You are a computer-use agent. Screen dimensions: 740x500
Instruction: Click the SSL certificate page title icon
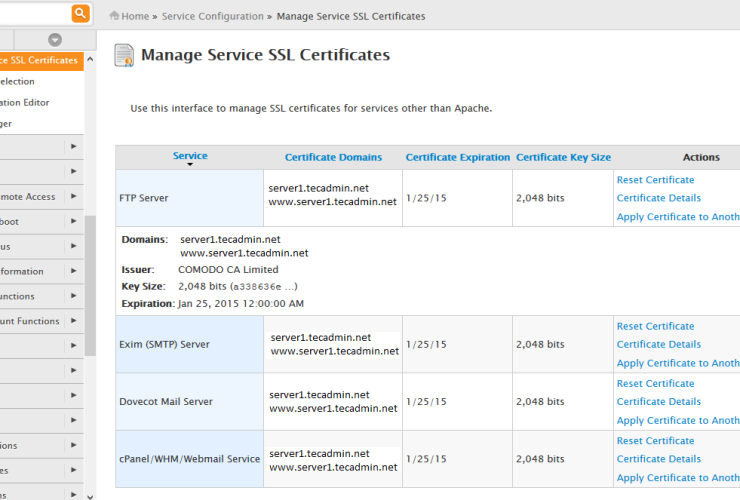(123, 55)
